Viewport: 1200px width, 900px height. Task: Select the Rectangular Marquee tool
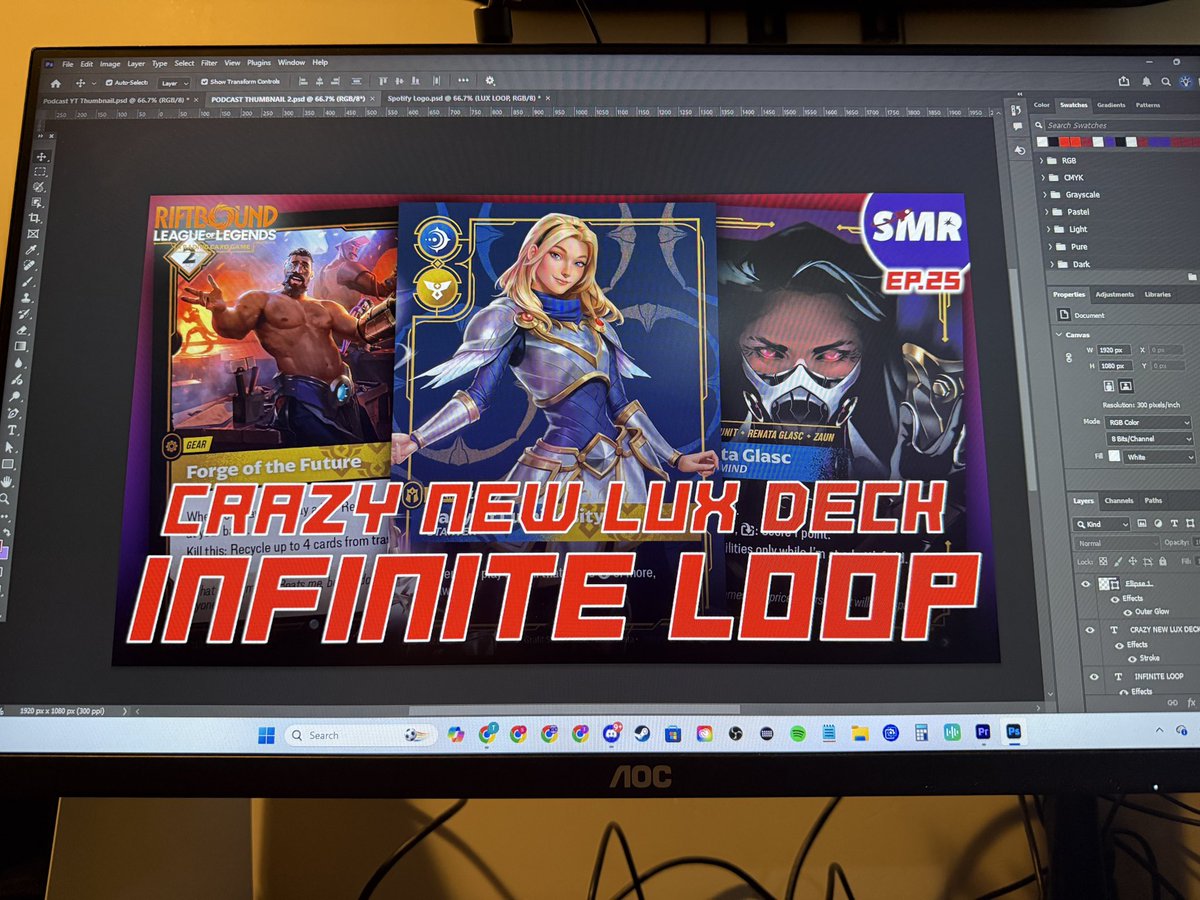pyautogui.click(x=39, y=172)
